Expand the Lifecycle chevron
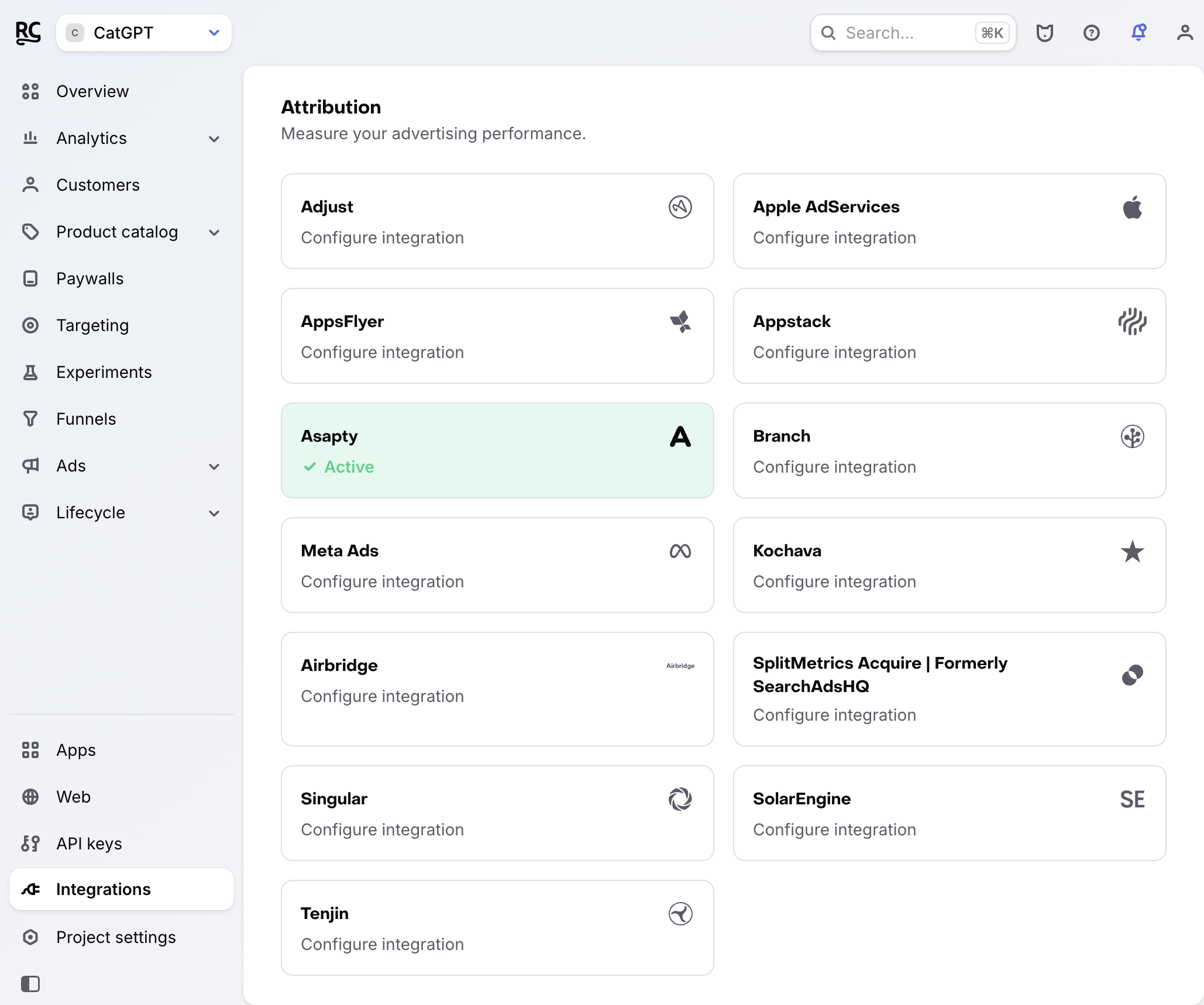The width and height of the screenshot is (1204, 1005). point(214,513)
